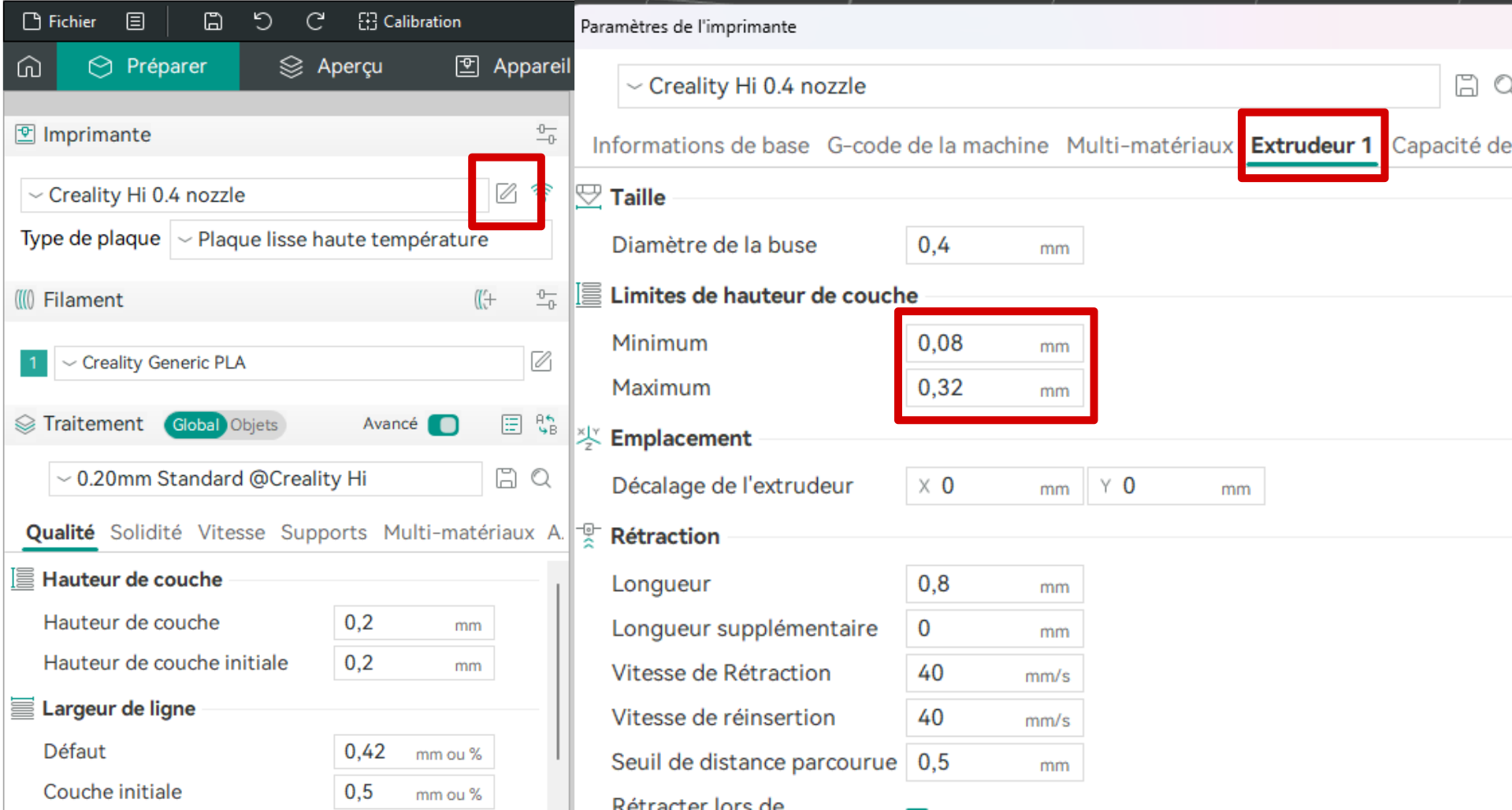Open the Vitesse settings tab
The height and width of the screenshot is (810, 1512).
point(231,533)
